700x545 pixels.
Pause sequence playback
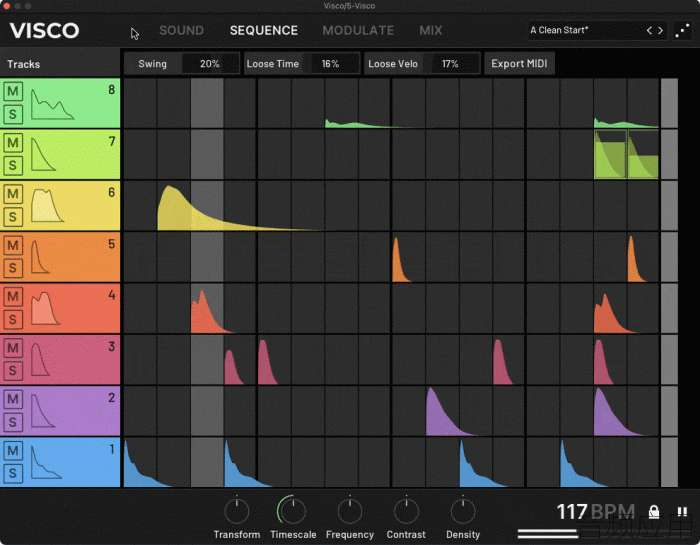pyautogui.click(x=682, y=512)
